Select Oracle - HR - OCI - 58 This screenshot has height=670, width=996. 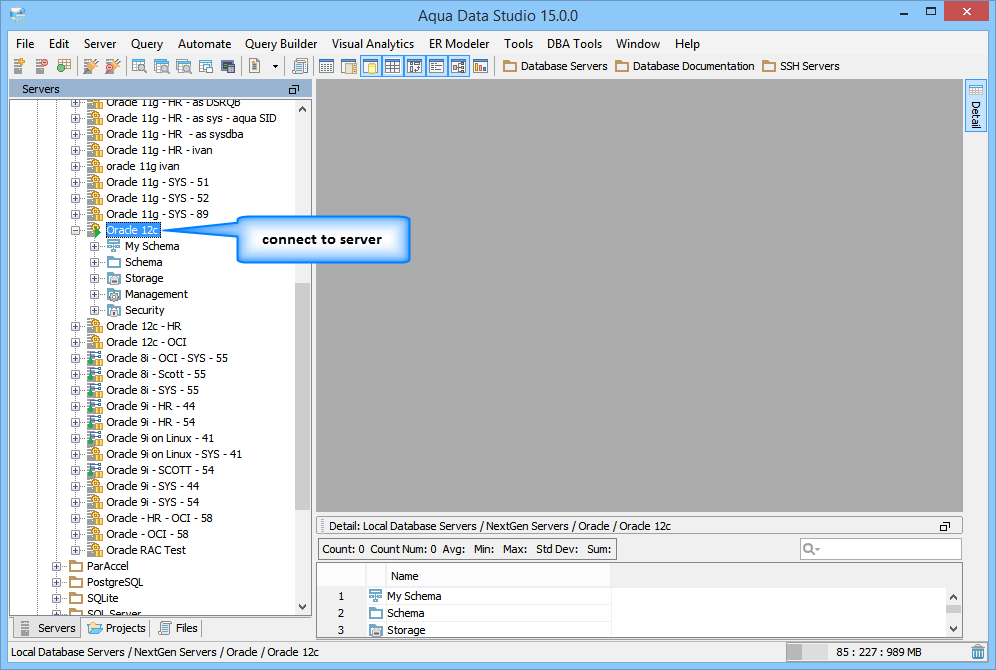coord(159,518)
